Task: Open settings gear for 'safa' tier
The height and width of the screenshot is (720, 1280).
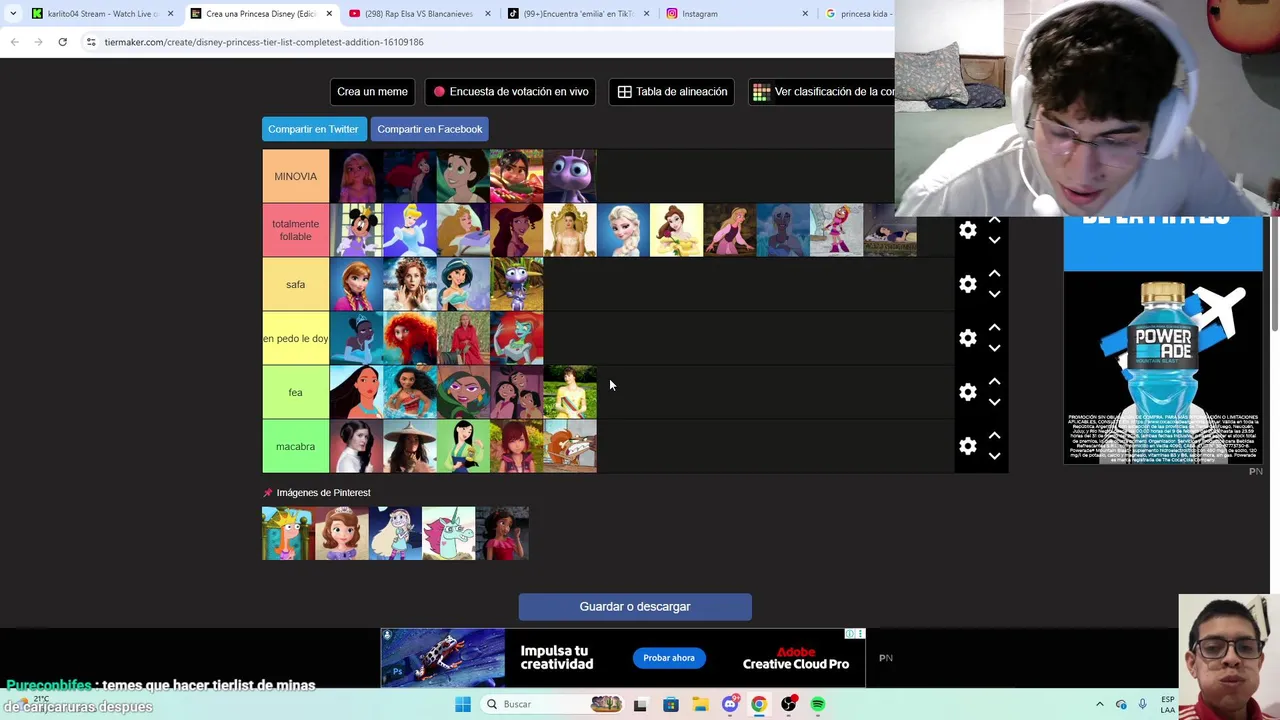Action: (x=967, y=284)
